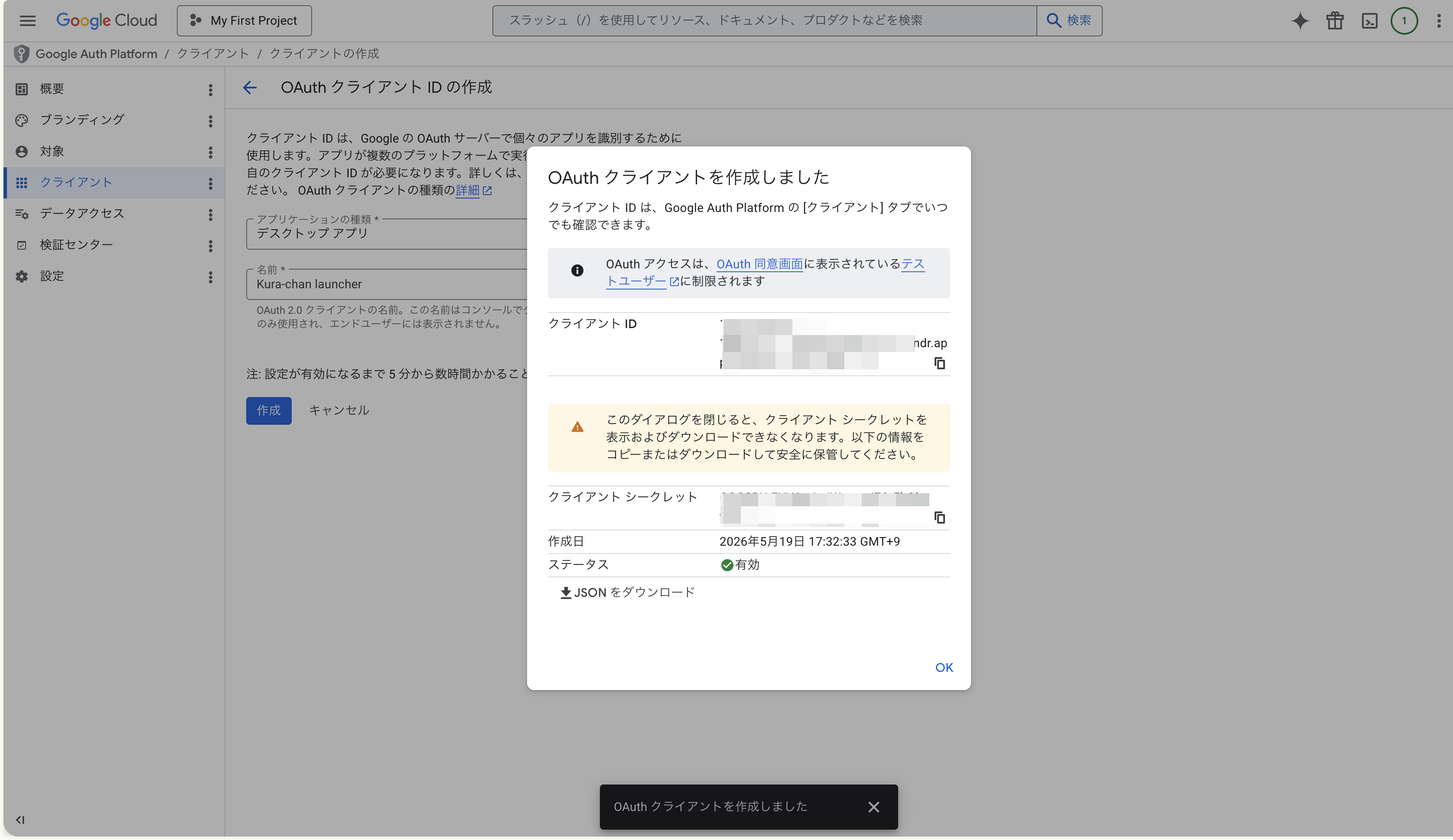Click the info icon in the dialog notice

point(577,270)
